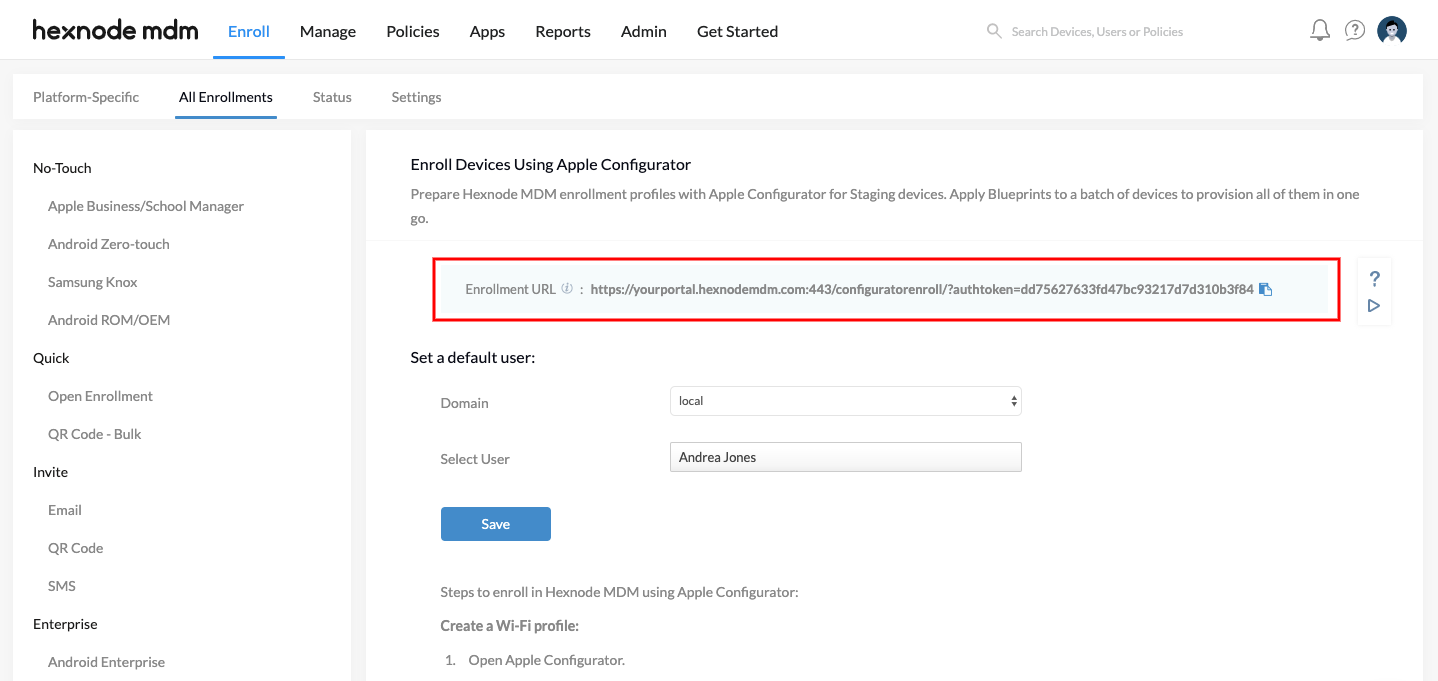Open Android Zero-touch enrollment
Screen dimensions: 1438x681
pyautogui.click(x=109, y=244)
